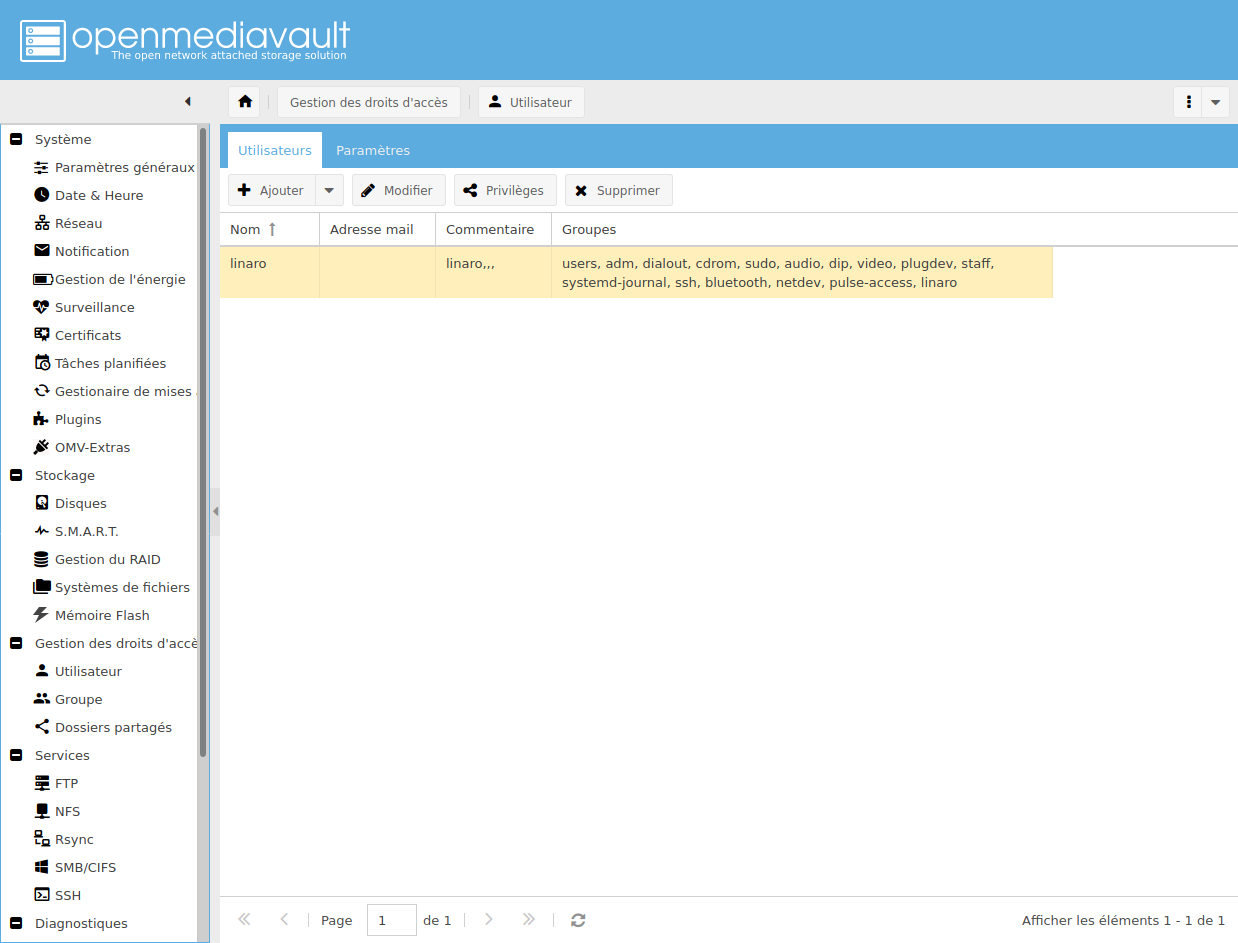Click the page number input field
Image resolution: width=1238 pixels, height=943 pixels.
point(391,920)
